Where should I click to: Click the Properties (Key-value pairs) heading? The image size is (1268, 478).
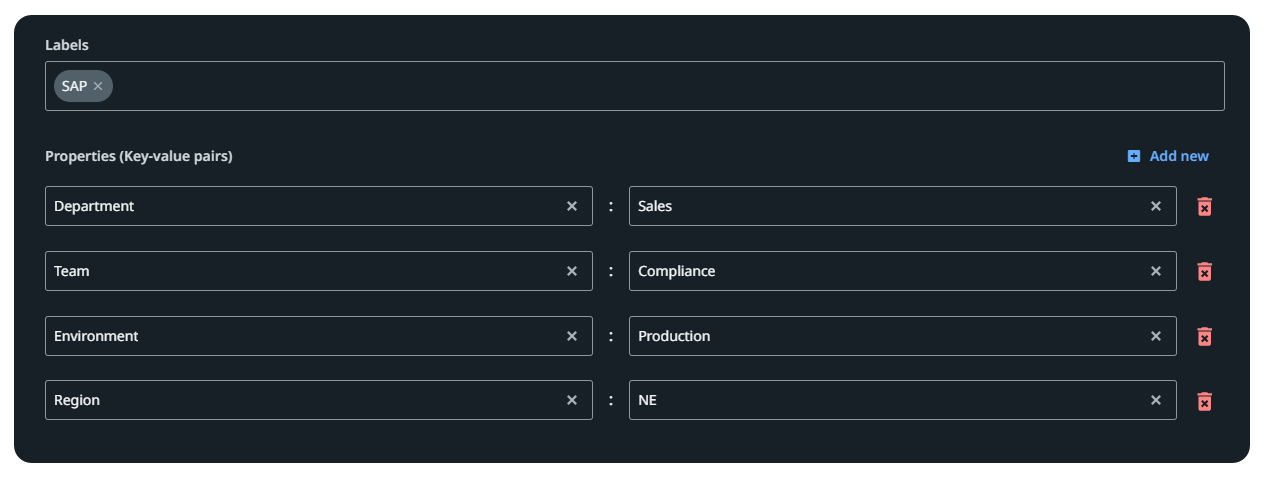[139, 156]
